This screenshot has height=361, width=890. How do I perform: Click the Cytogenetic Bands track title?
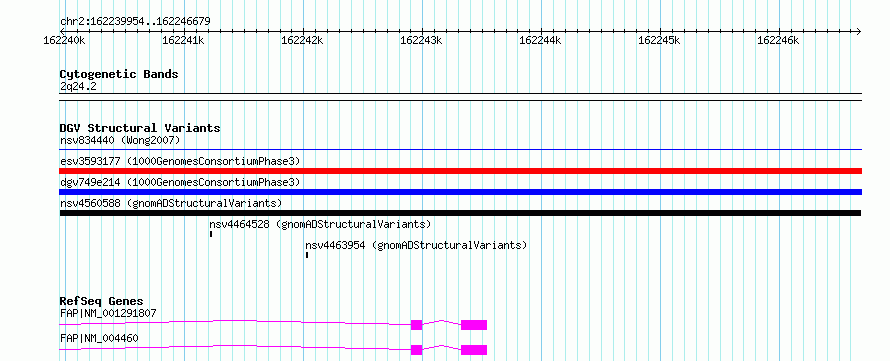pos(119,74)
